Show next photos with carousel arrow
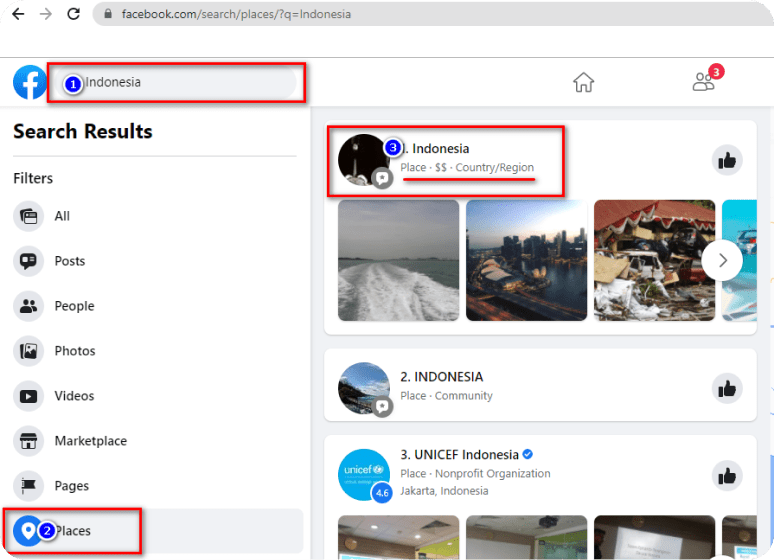This screenshot has width=774, height=560. coord(722,260)
